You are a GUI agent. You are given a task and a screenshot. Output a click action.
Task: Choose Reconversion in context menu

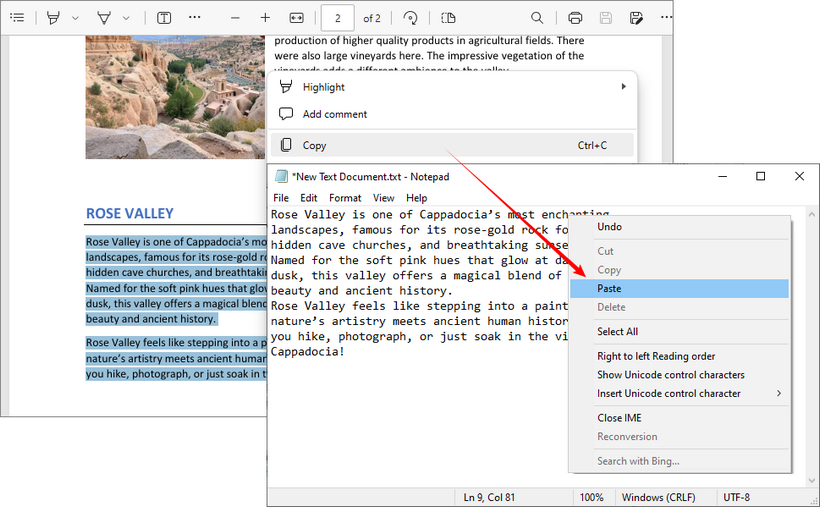tap(680, 437)
